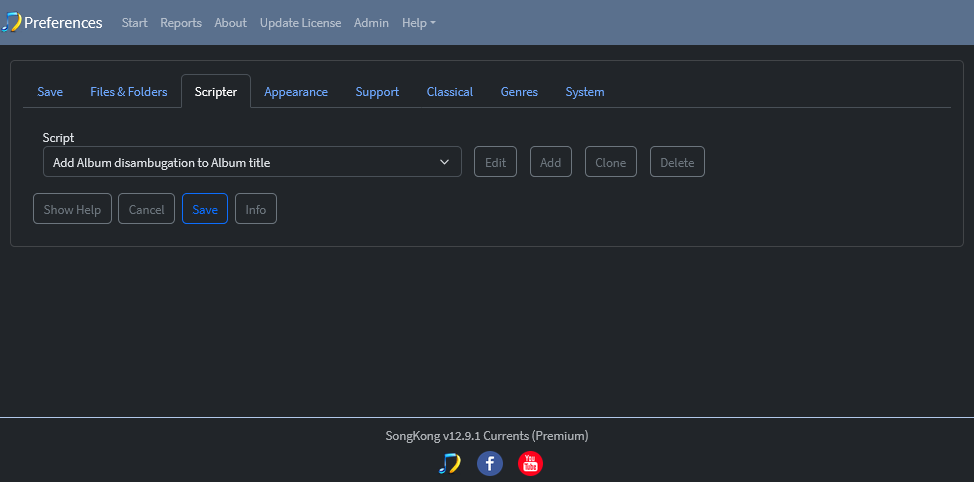Click the Show Help button
Image resolution: width=974 pixels, height=482 pixels.
coord(72,209)
